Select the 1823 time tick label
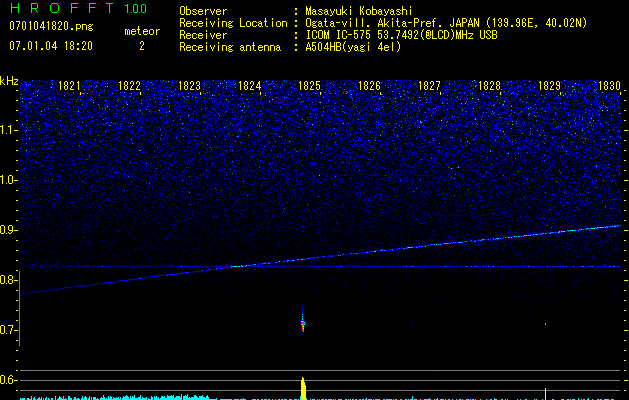Screen dimensions: 629x400 (x=189, y=87)
